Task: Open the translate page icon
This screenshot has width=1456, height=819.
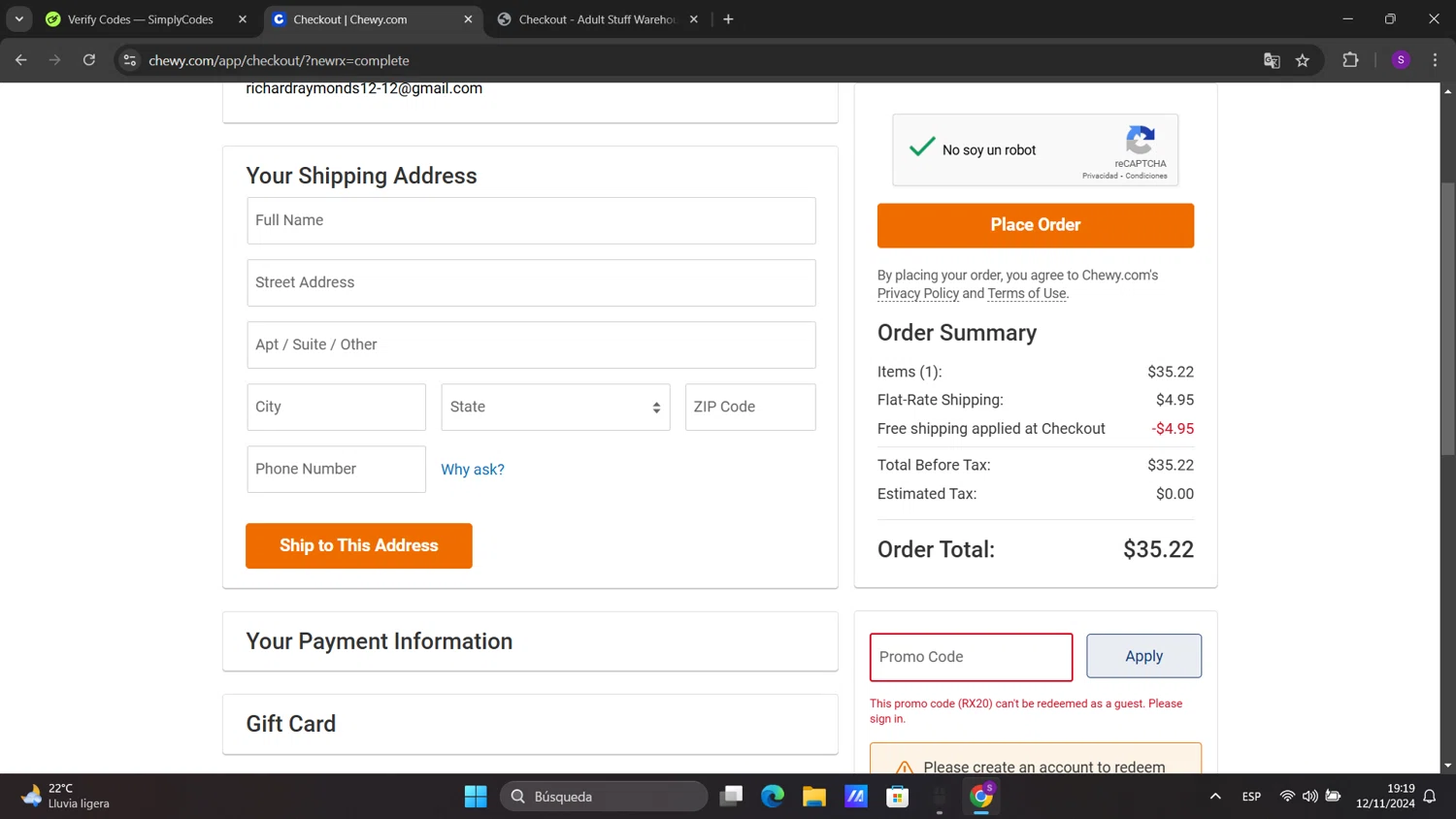Action: tap(1272, 60)
